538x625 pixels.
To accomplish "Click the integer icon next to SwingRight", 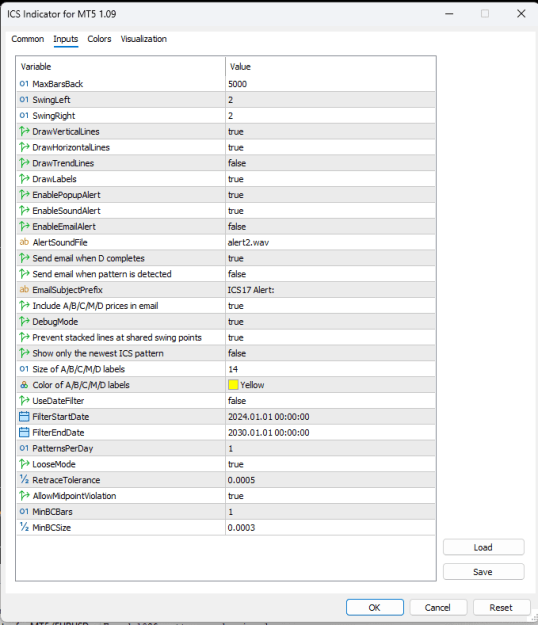I will [24, 116].
